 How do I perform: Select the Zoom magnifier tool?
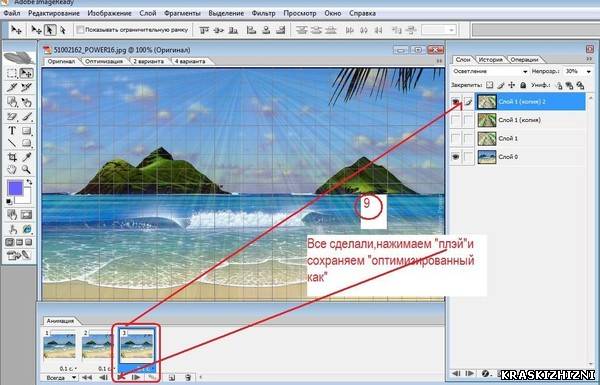[x=26, y=170]
